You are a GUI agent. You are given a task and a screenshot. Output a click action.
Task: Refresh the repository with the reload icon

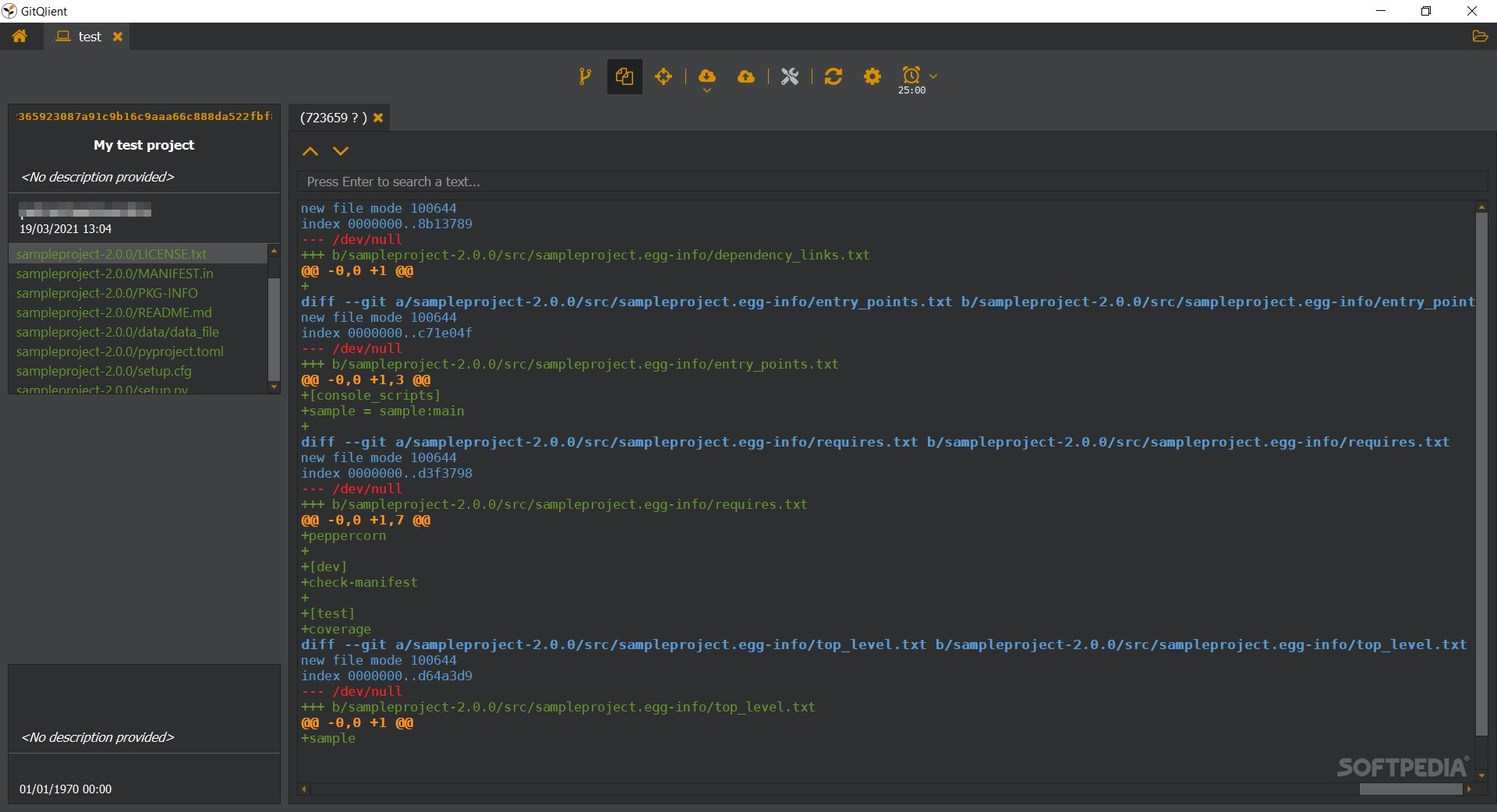click(x=833, y=76)
